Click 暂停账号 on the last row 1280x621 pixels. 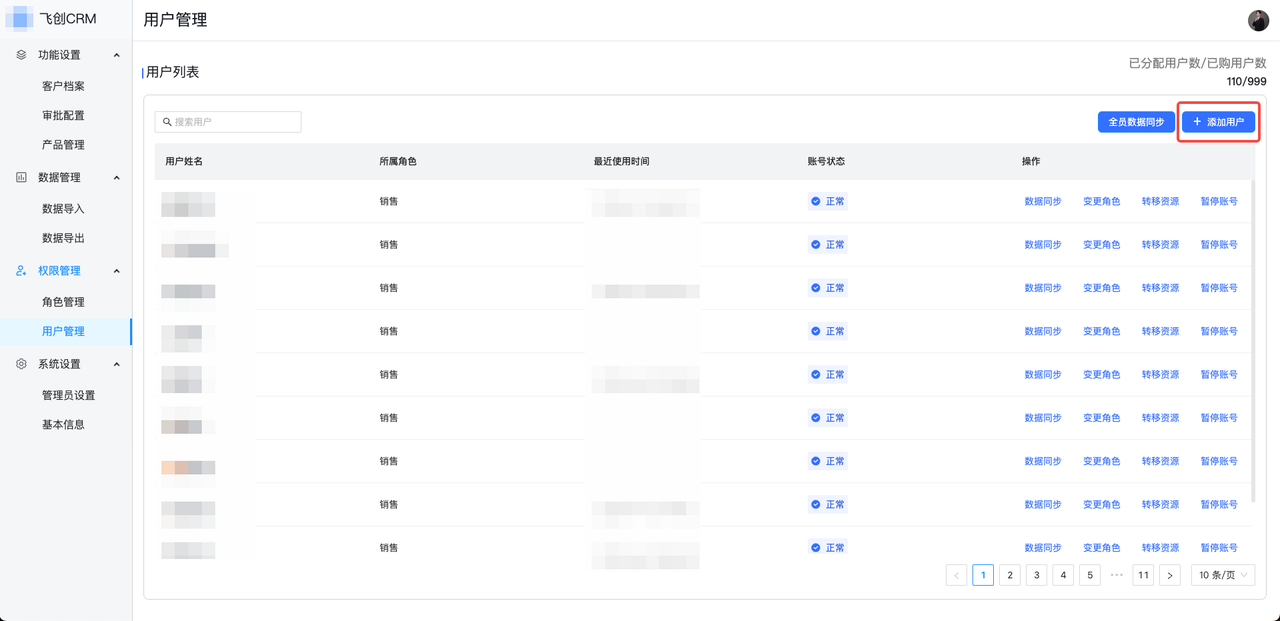pyautogui.click(x=1219, y=547)
